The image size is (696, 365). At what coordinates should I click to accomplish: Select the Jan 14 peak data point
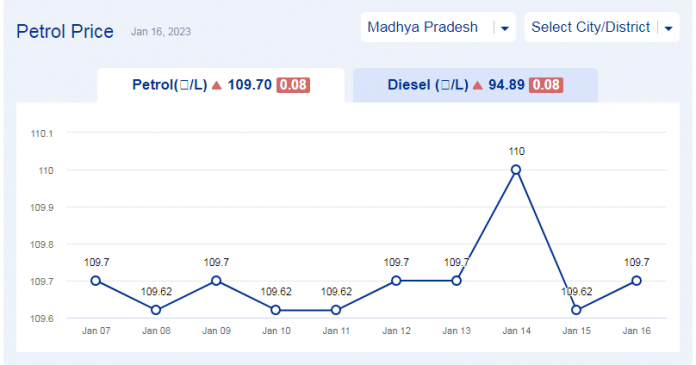[x=516, y=170]
